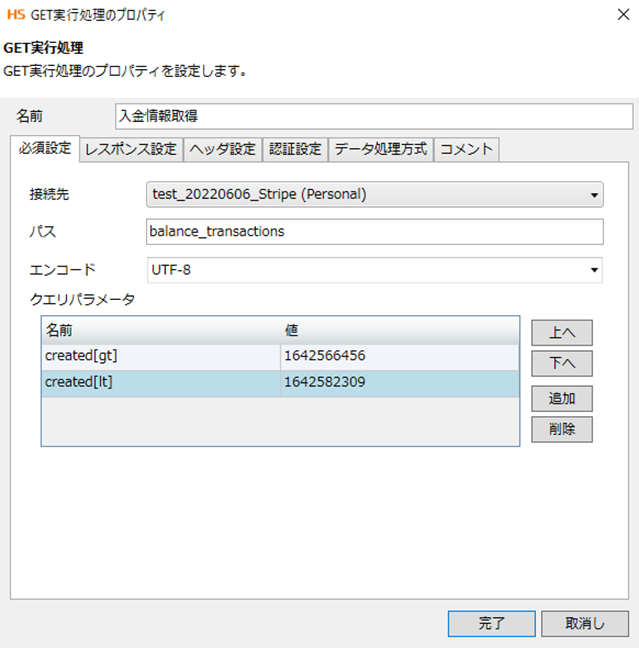Switch to the ヘッダ設定 tab
This screenshot has height=648, width=639.
pyautogui.click(x=222, y=150)
